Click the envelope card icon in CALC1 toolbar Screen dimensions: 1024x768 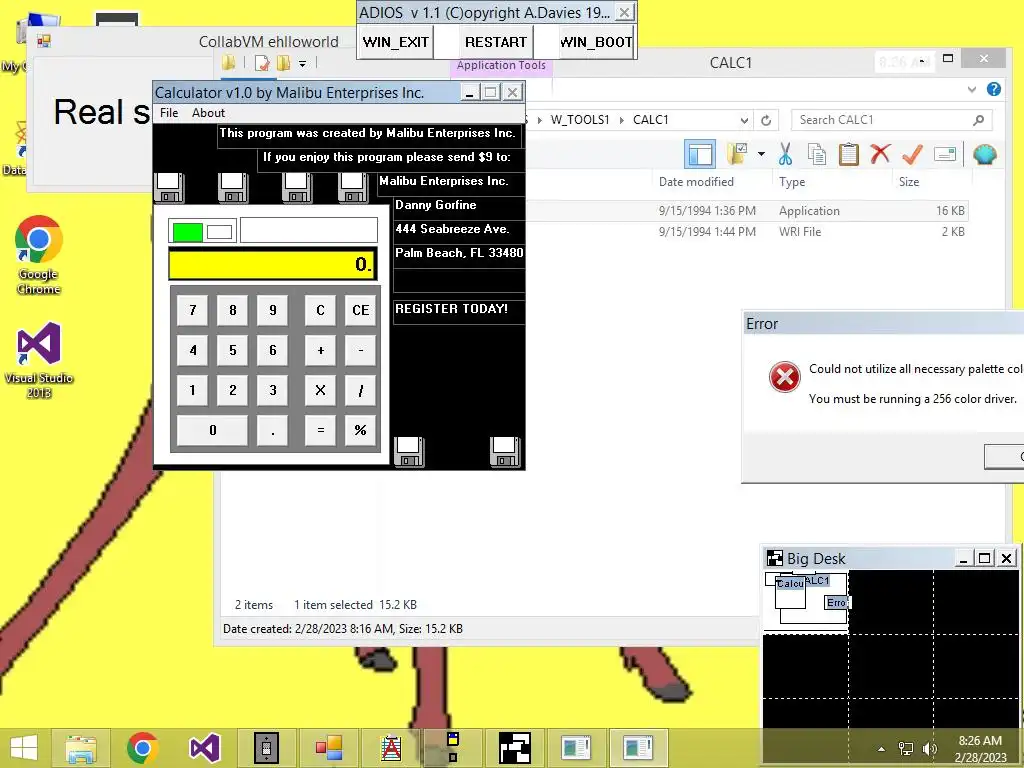point(945,155)
